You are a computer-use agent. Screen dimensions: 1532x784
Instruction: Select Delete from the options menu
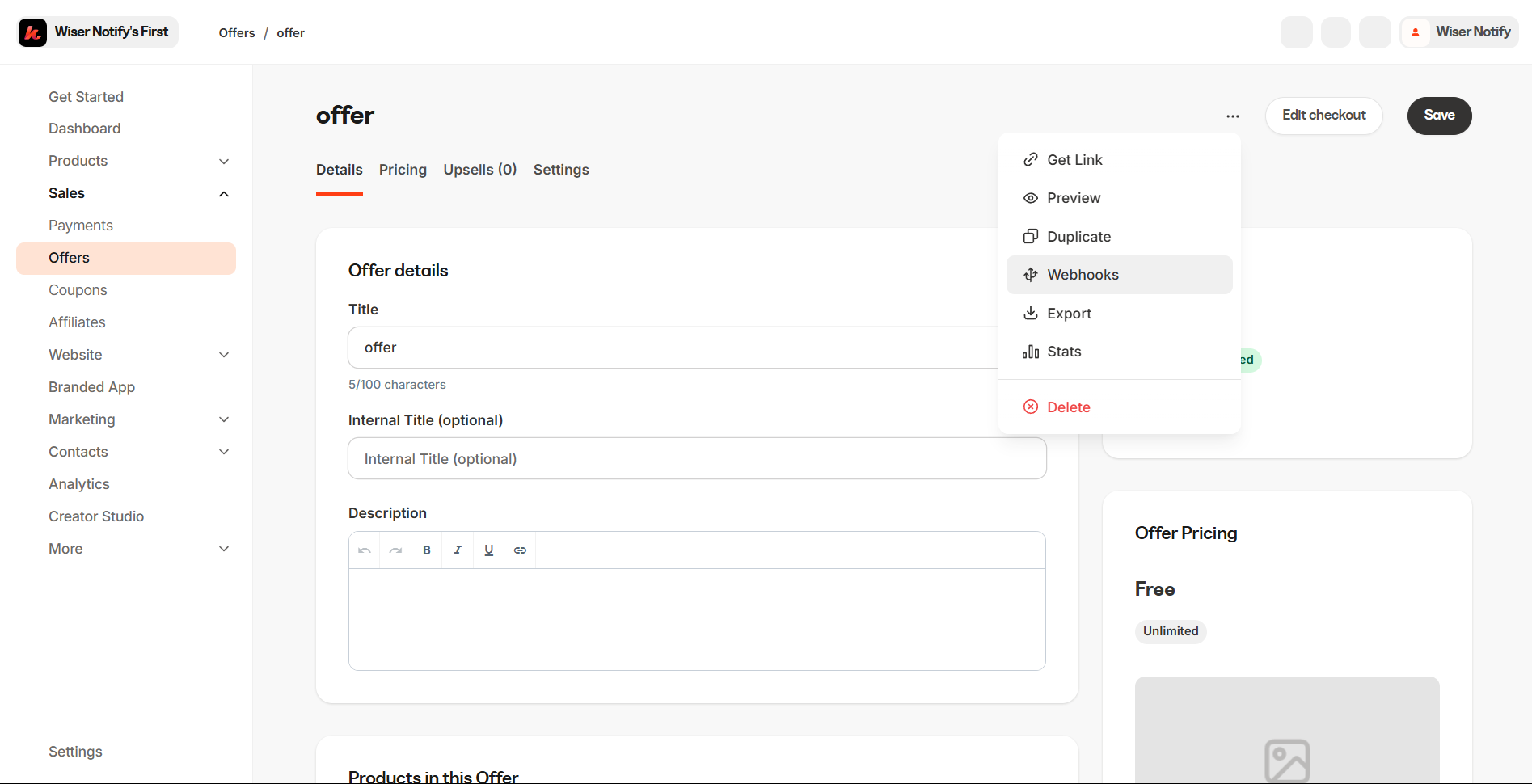click(x=1068, y=407)
